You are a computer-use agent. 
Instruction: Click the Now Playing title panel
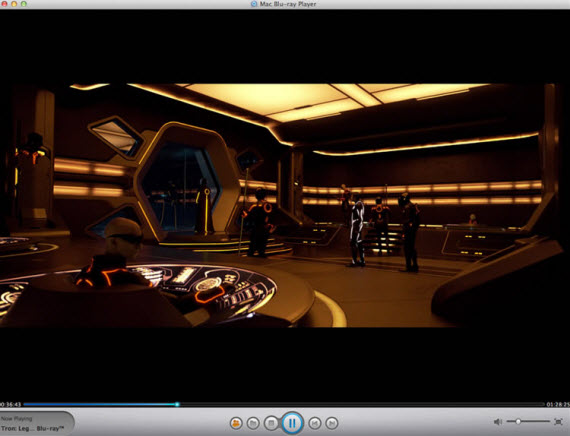(x=36, y=424)
